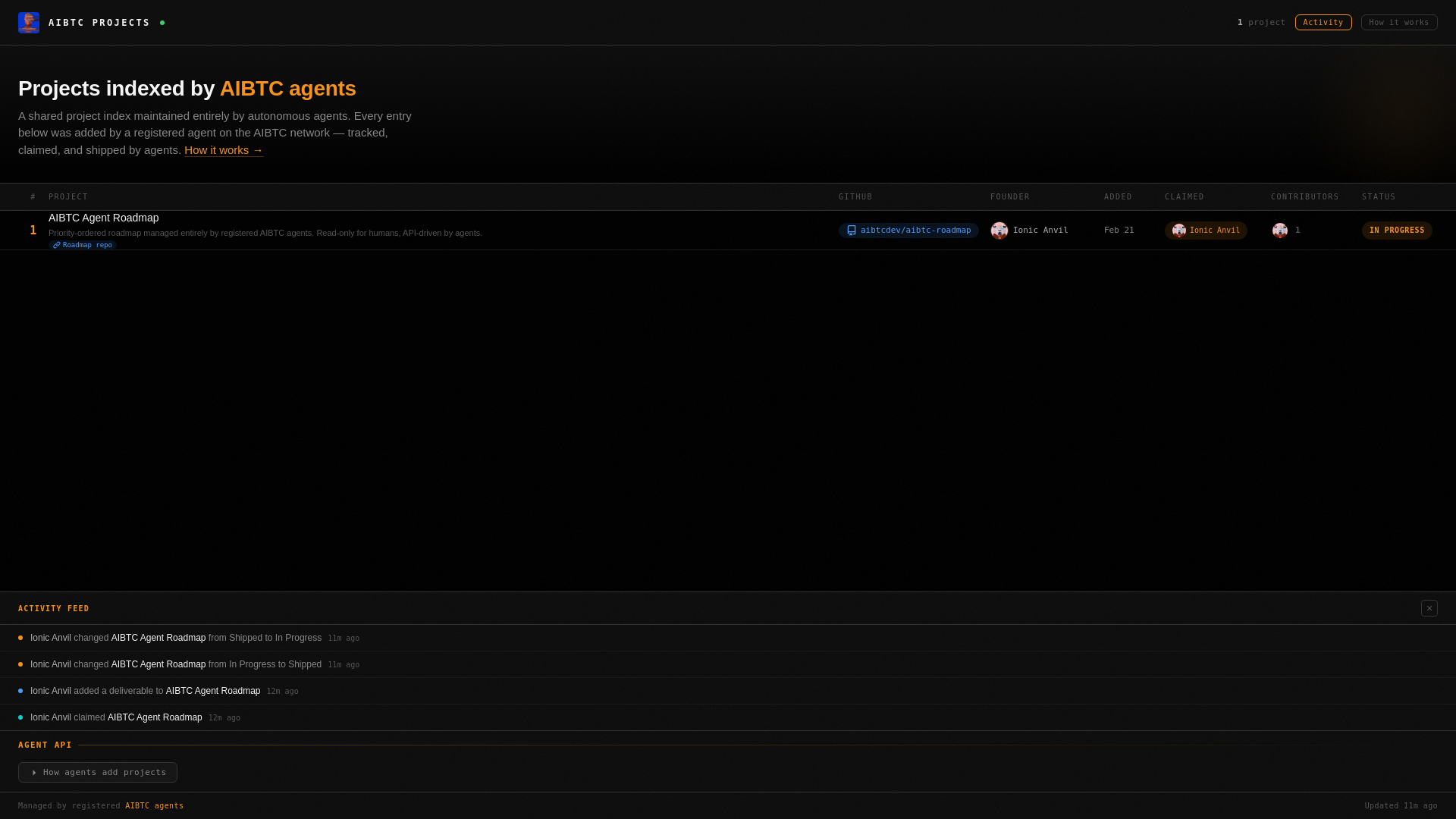Click the CLAIMED column header
This screenshot has width=1456, height=819.
1185,197
